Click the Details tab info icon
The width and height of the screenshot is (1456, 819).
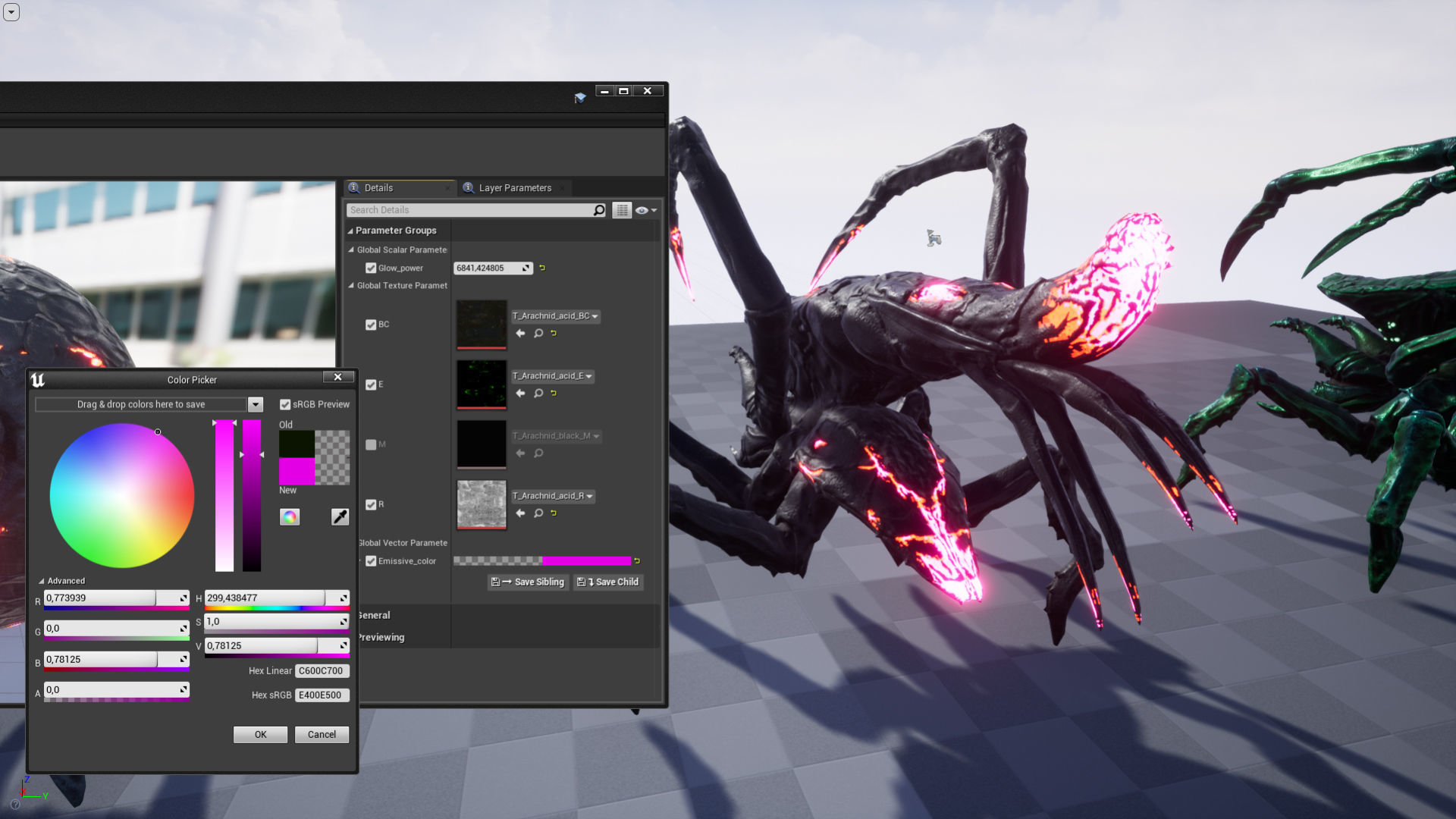(x=354, y=188)
